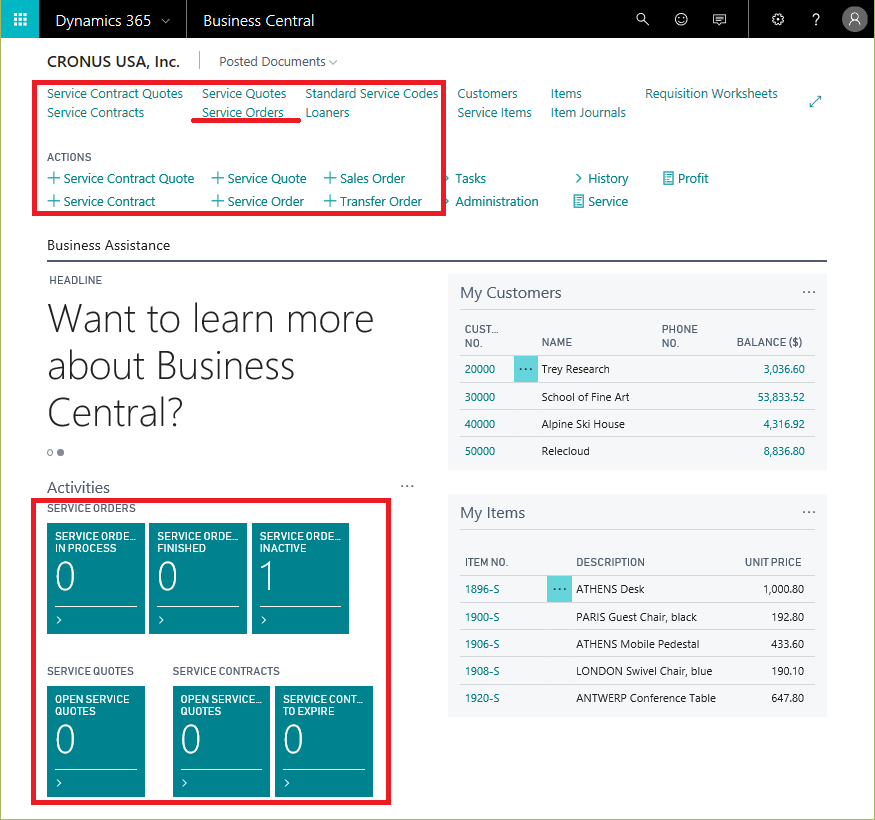Select first headline pagination dot

[50, 453]
